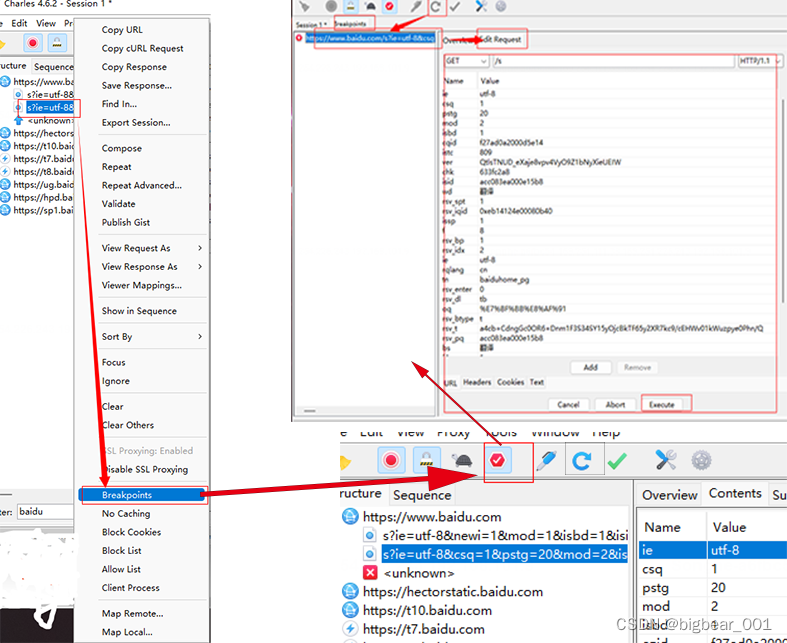Click the vertical scrollbar of Edit Request table

tap(782, 201)
